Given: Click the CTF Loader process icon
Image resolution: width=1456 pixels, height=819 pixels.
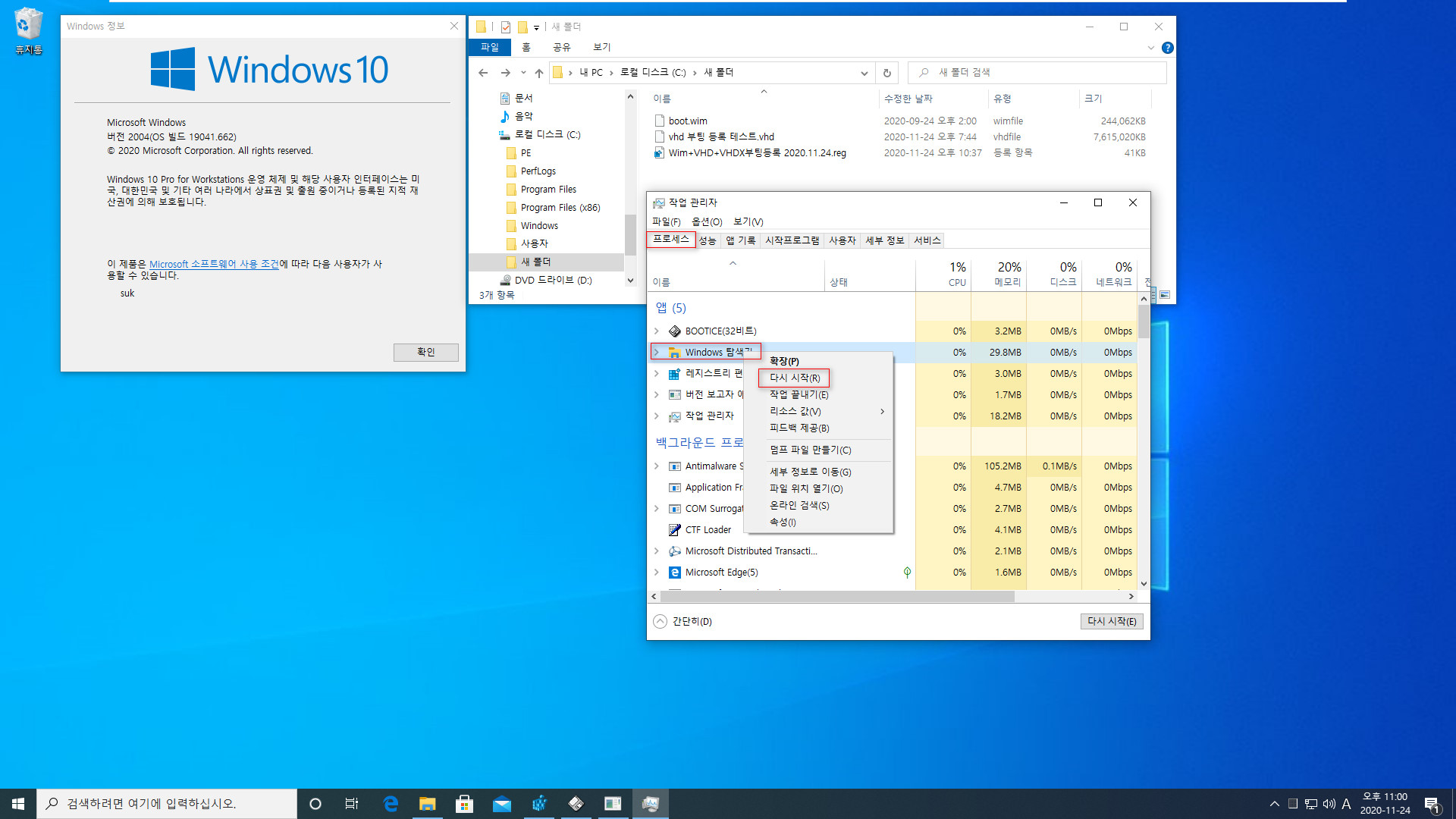Looking at the screenshot, I should click(x=674, y=530).
